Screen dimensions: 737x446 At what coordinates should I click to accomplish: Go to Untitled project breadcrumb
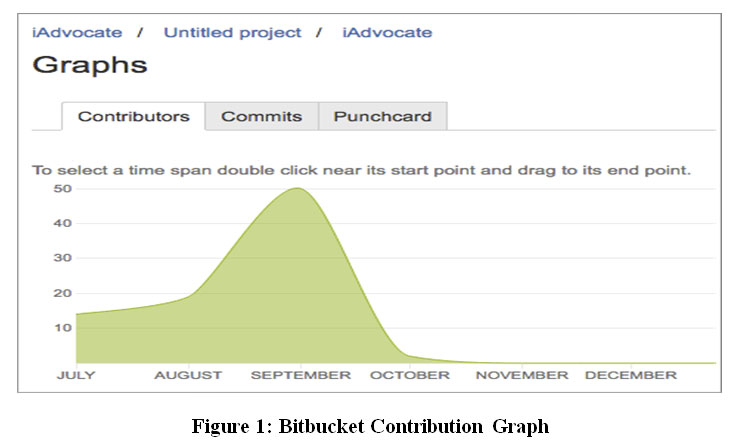232,32
